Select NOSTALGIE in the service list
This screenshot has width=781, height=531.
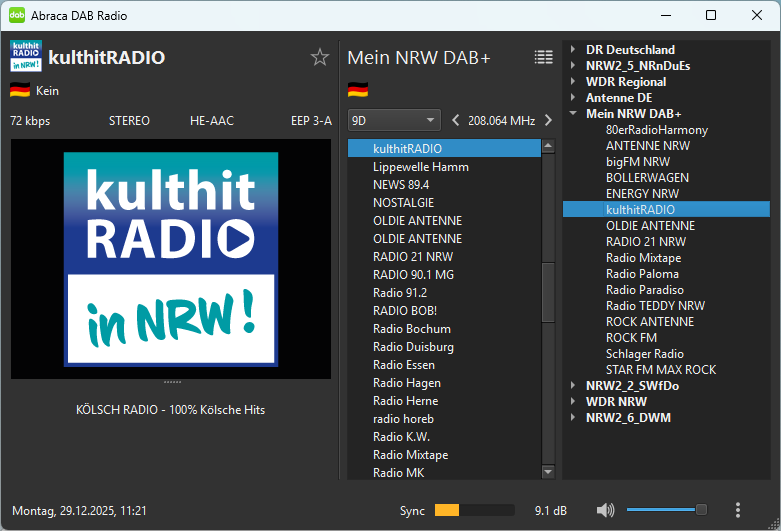click(403, 203)
